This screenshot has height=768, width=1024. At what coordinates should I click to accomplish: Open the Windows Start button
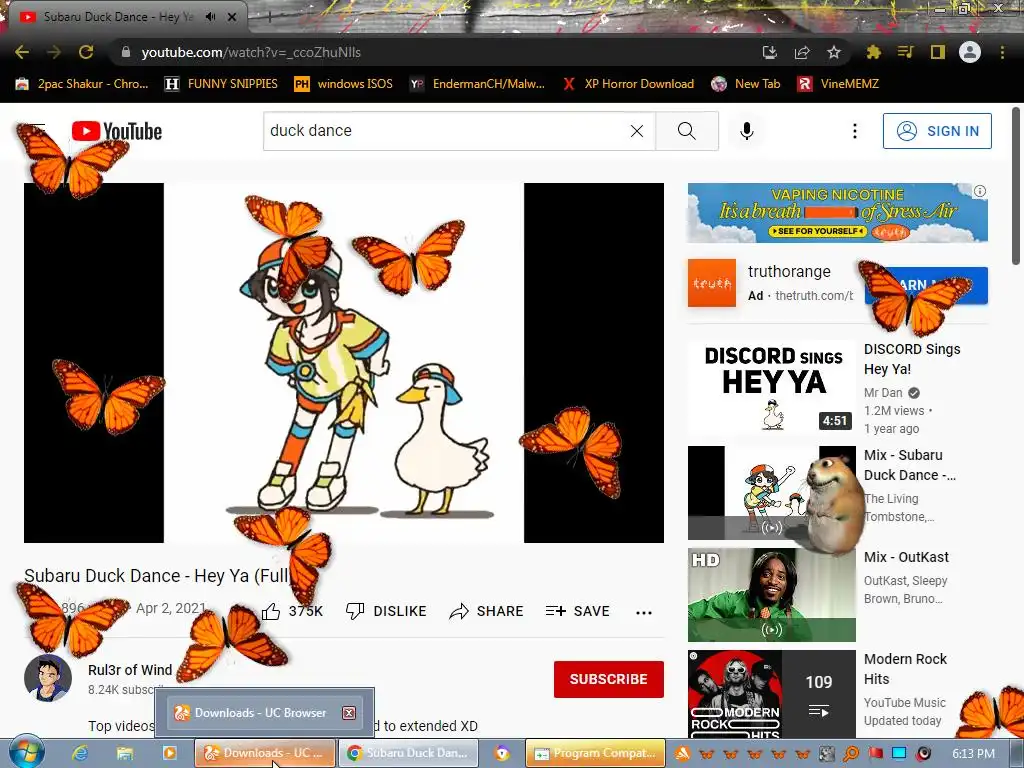click(27, 752)
